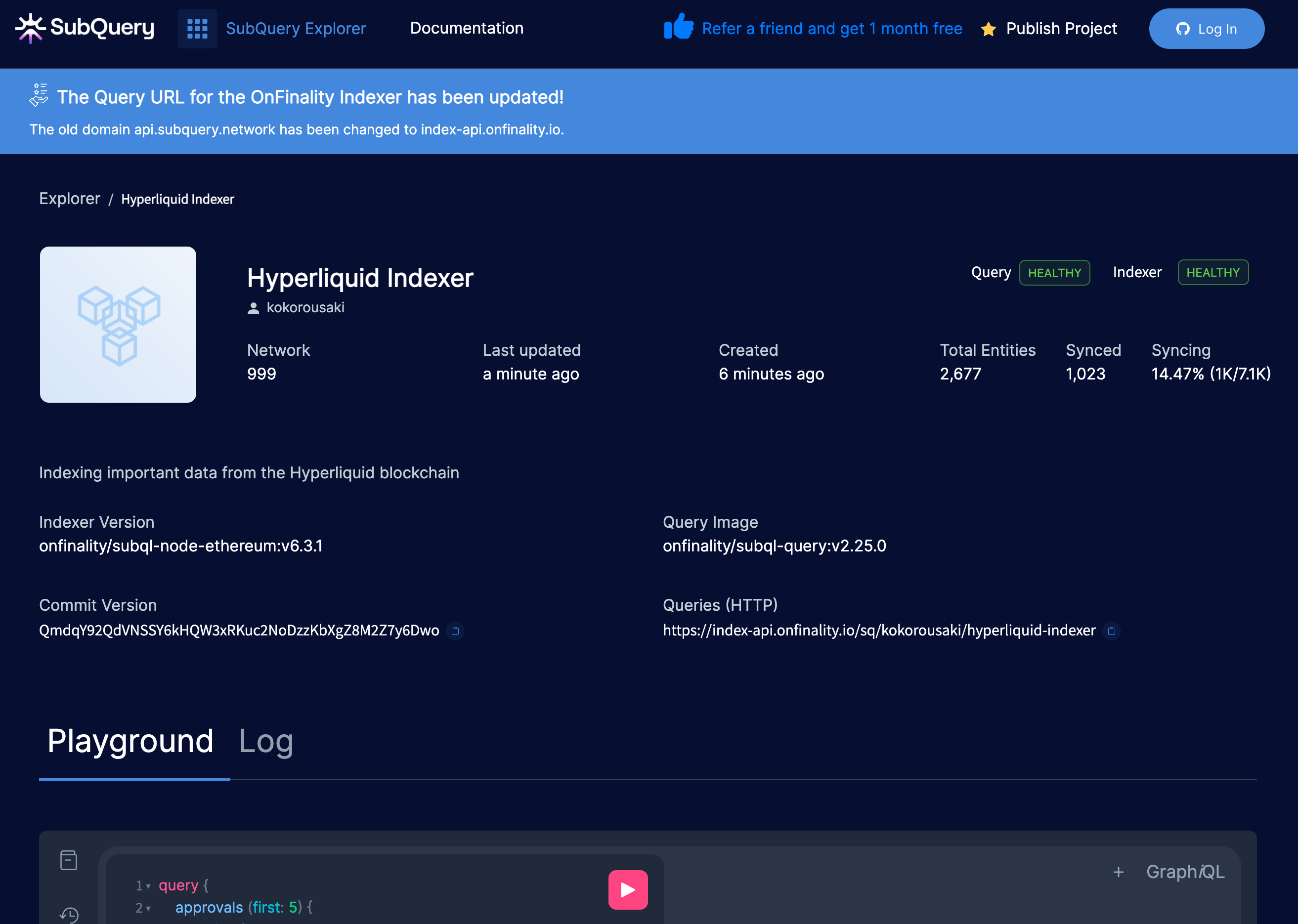Open Refer a friend promotion link
Image resolution: width=1298 pixels, height=924 pixels.
tap(831, 29)
